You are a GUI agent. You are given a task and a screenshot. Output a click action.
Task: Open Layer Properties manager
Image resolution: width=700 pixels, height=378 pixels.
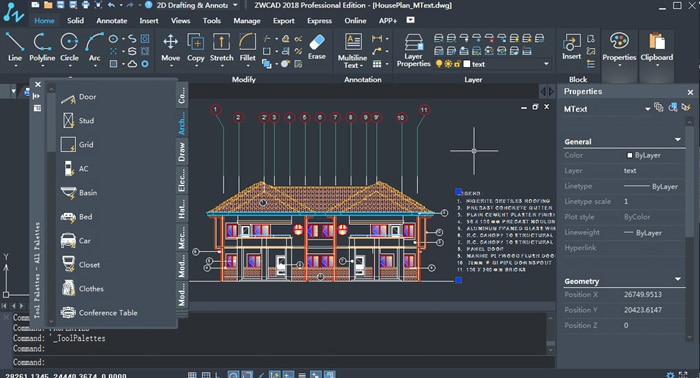(x=413, y=50)
